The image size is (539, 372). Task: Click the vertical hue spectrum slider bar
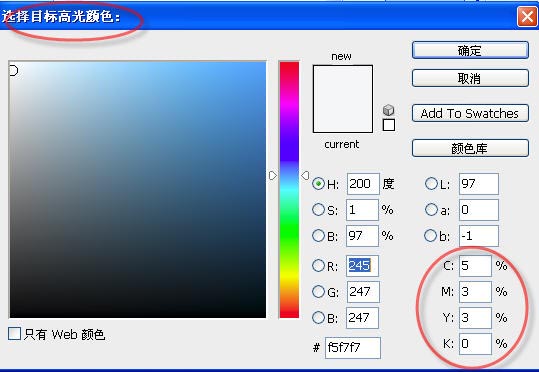point(289,189)
